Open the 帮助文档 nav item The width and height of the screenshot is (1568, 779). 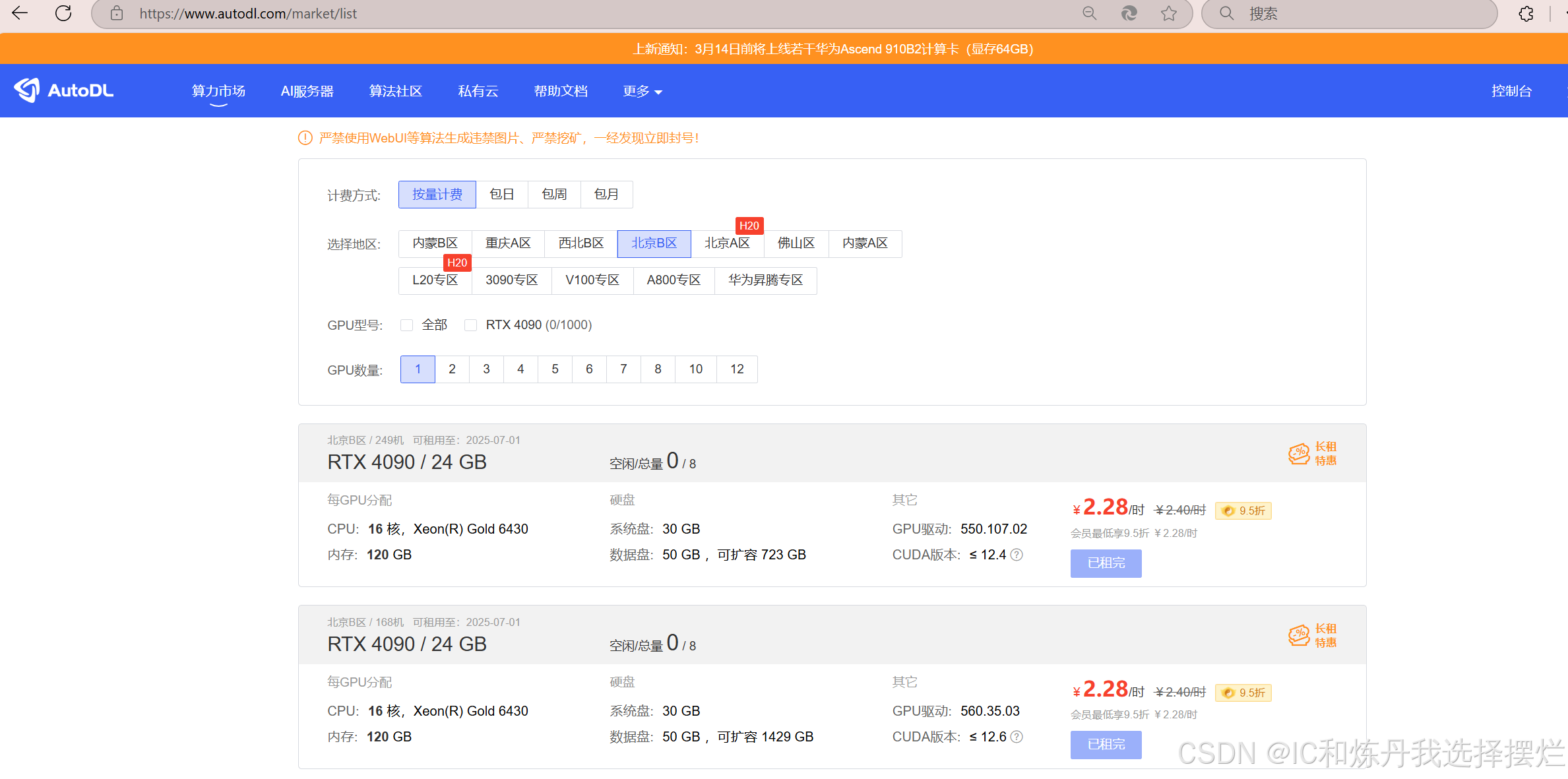click(x=561, y=91)
